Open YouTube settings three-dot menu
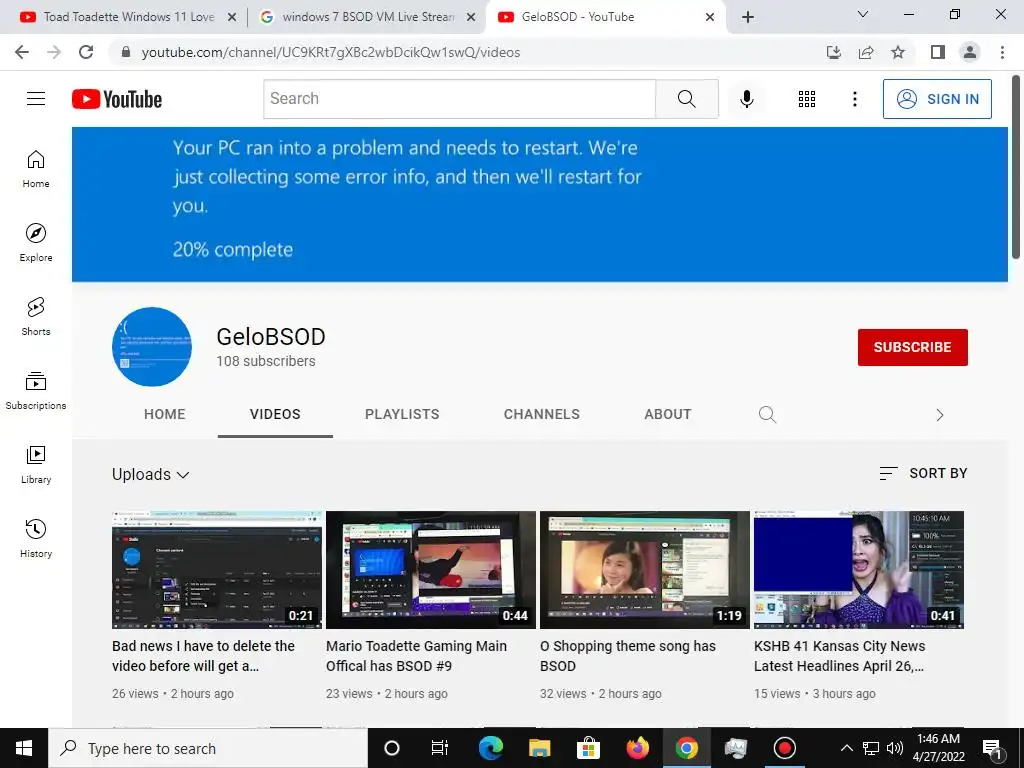The width and height of the screenshot is (1024, 768). pyautogui.click(x=854, y=99)
